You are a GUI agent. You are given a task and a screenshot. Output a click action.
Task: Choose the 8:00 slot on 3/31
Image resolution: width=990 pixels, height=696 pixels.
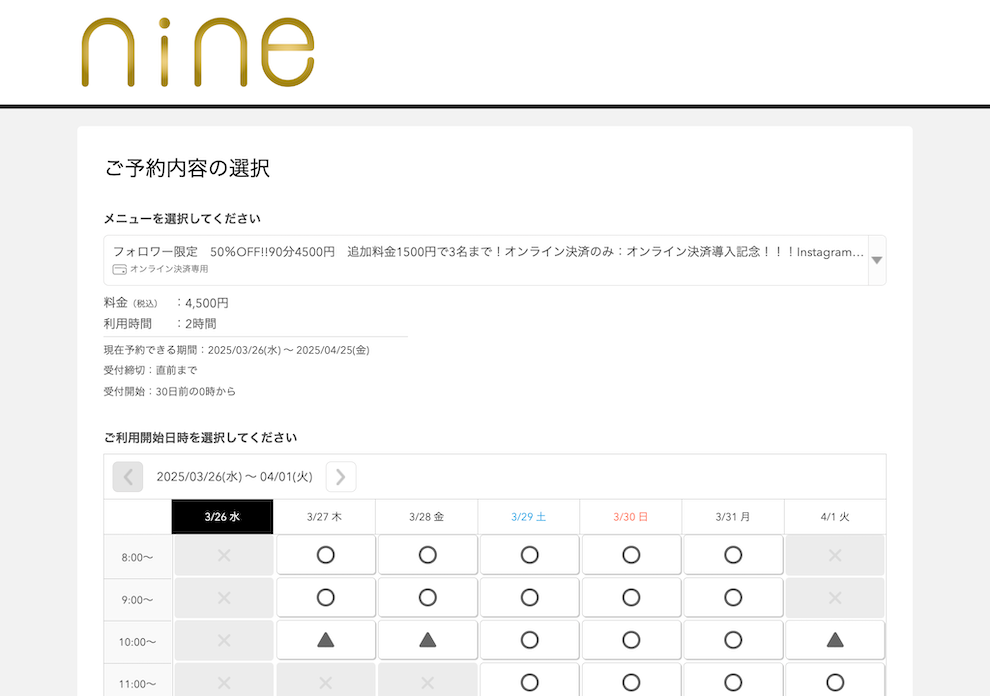tap(733, 555)
